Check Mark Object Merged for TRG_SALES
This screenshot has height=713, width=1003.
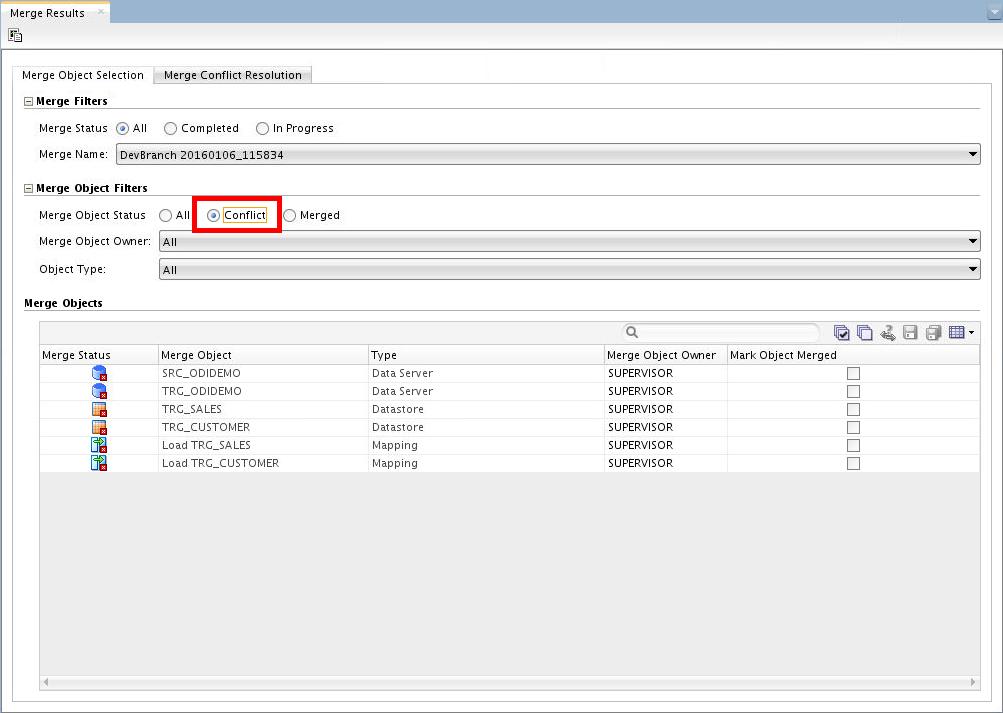(853, 409)
